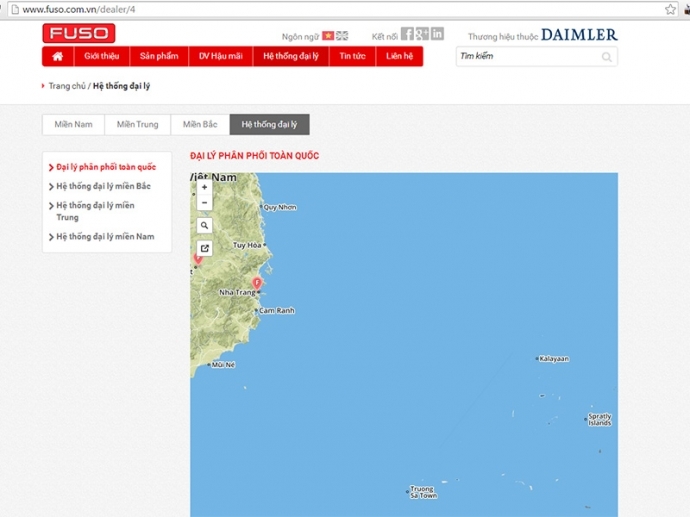Click the Tìm kiếm search input field
Image resolution: width=690 pixels, height=517 pixels.
pos(526,57)
